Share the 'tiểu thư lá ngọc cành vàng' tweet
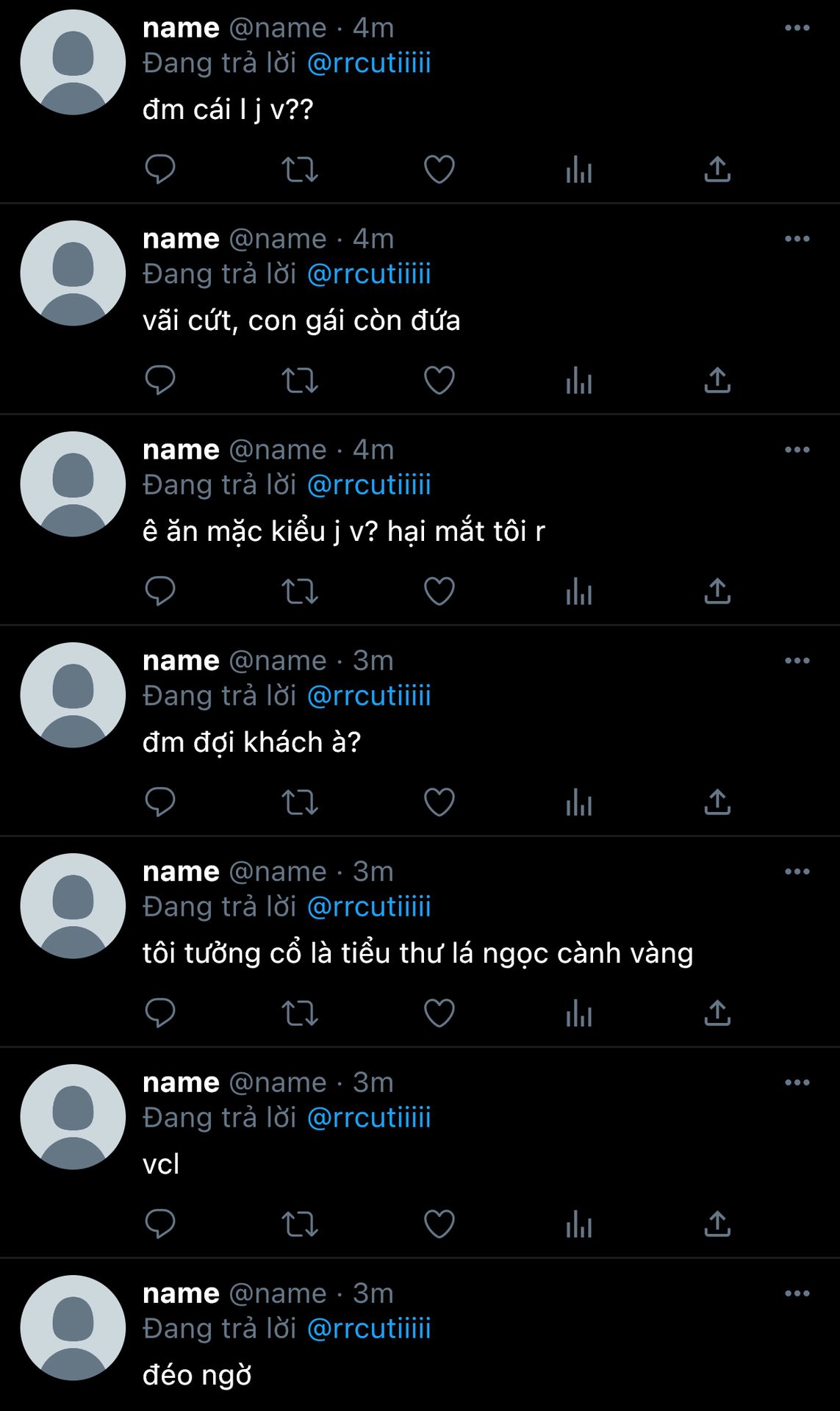Image resolution: width=840 pixels, height=1411 pixels. tap(717, 1013)
